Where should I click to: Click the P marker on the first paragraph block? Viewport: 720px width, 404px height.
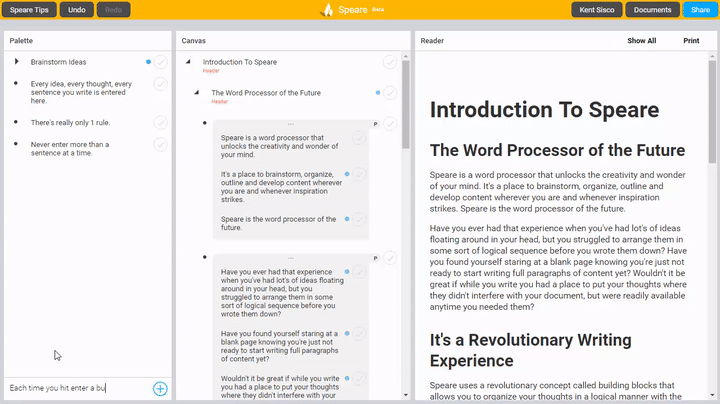pos(375,123)
